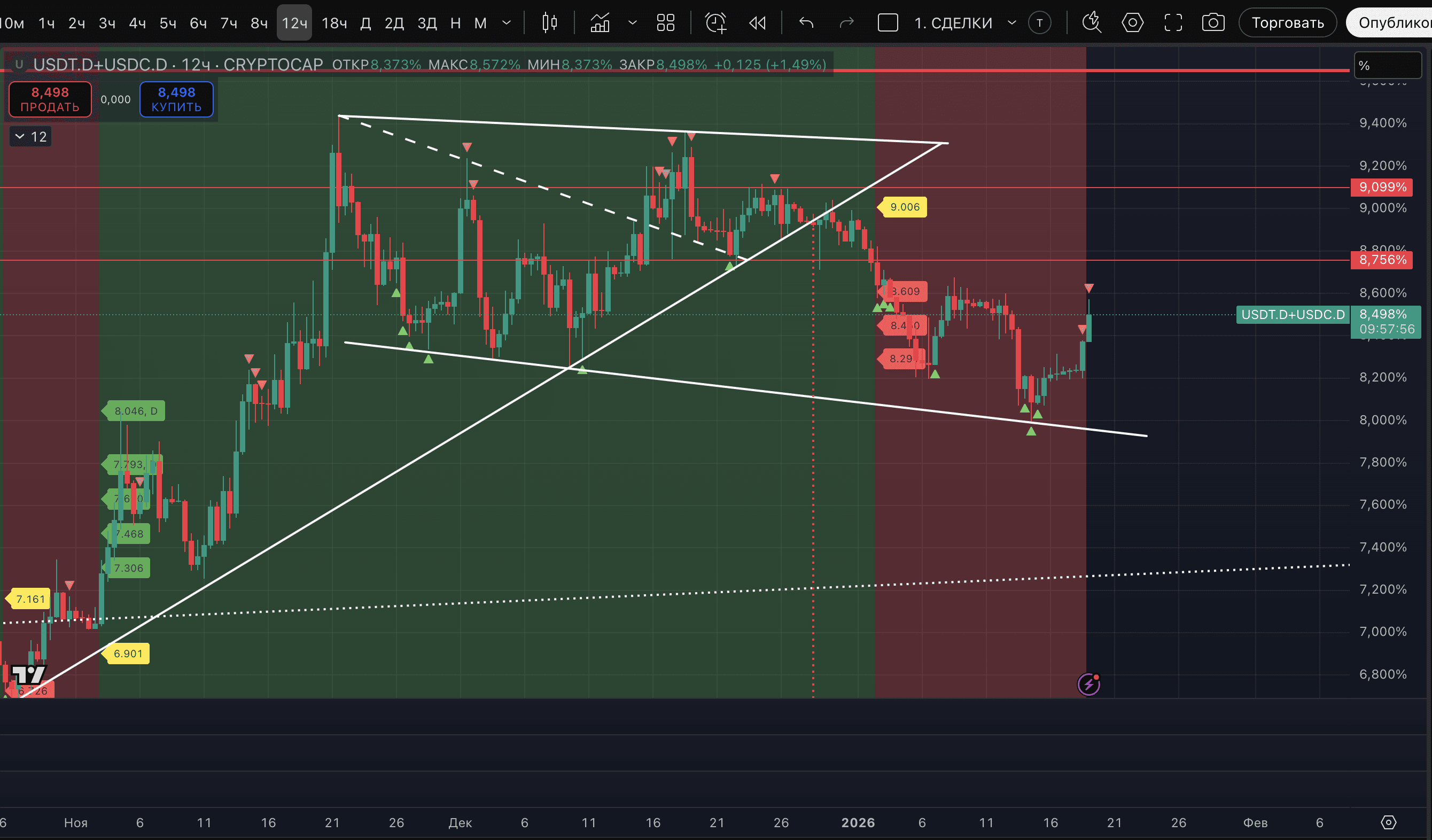Start bar replay mode
The image size is (1432, 840).
tap(757, 23)
